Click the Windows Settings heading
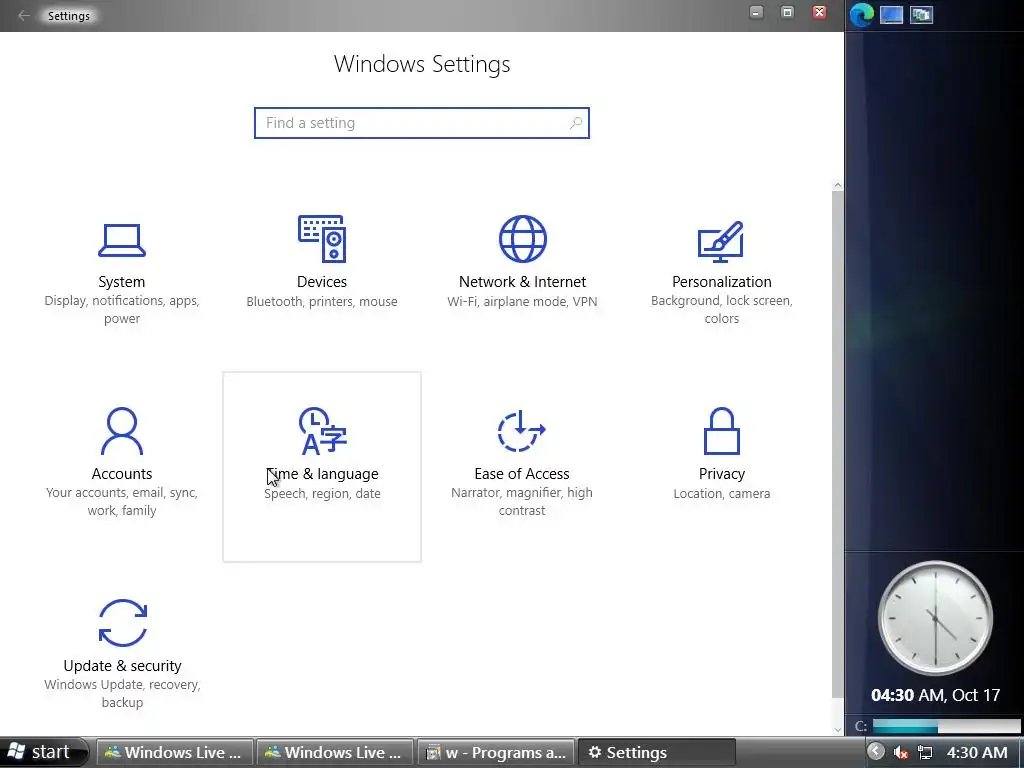 click(422, 64)
